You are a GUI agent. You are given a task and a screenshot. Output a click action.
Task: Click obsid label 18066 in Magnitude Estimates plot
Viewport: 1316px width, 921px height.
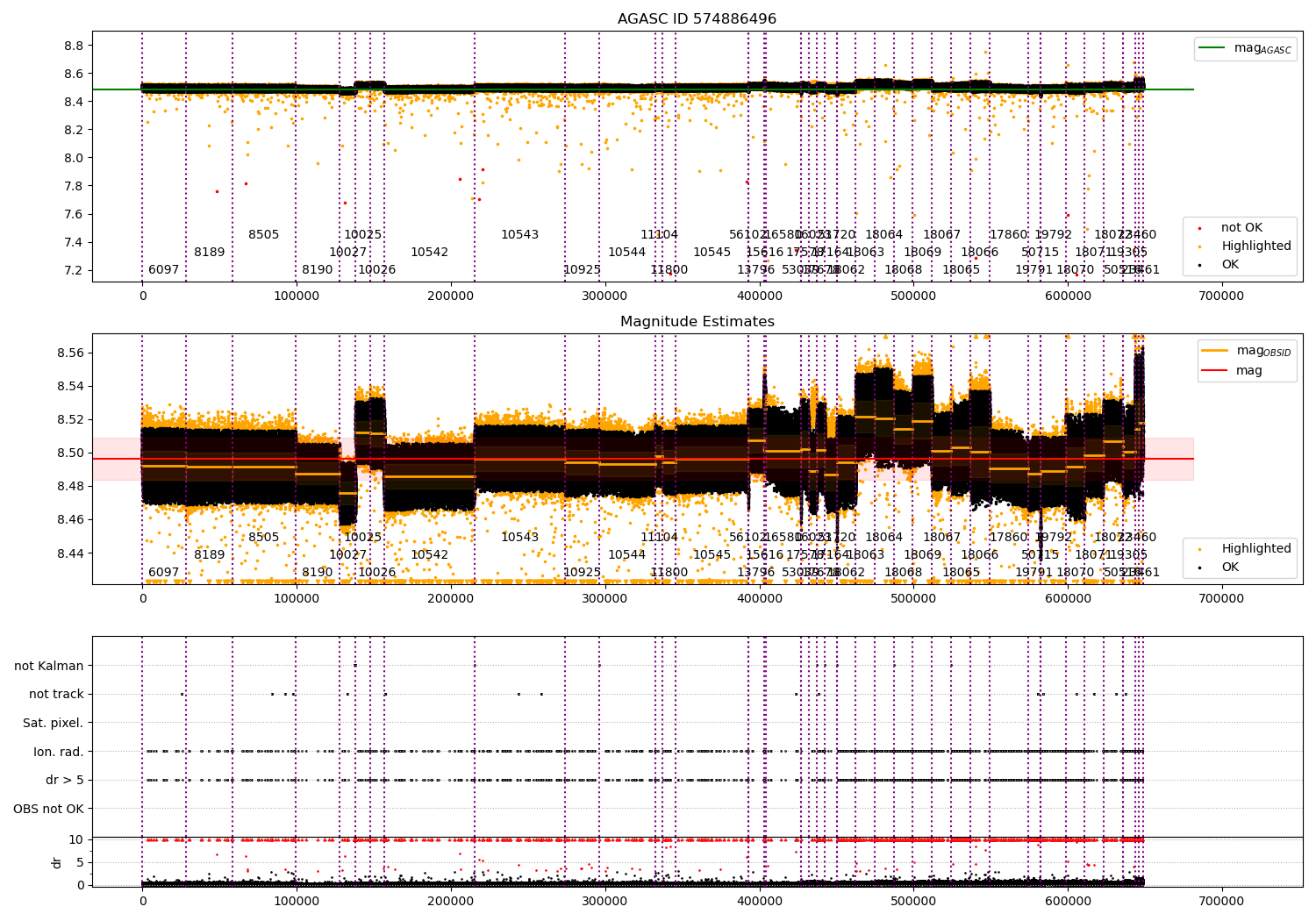pos(979,554)
